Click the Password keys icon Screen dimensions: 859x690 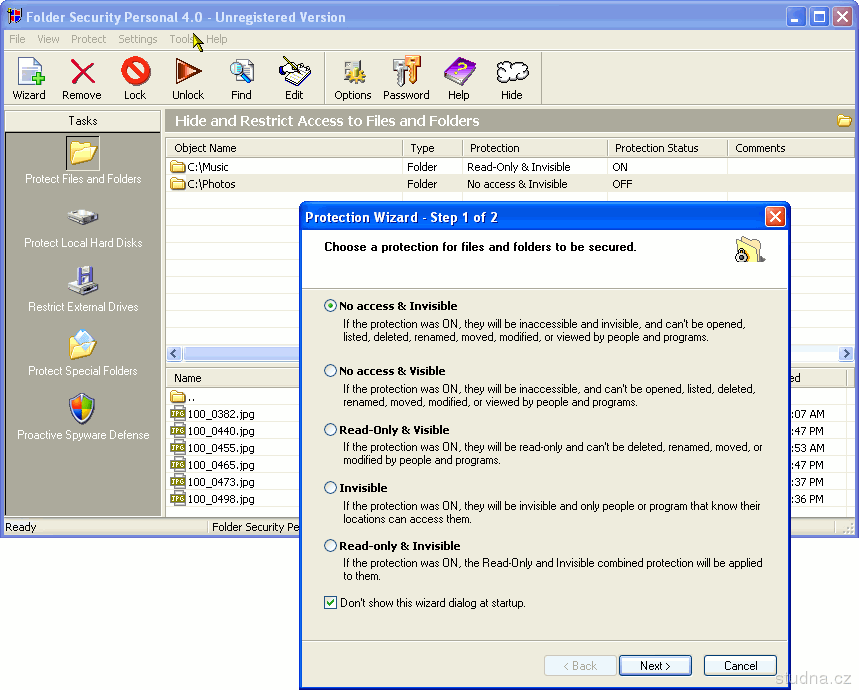click(406, 78)
